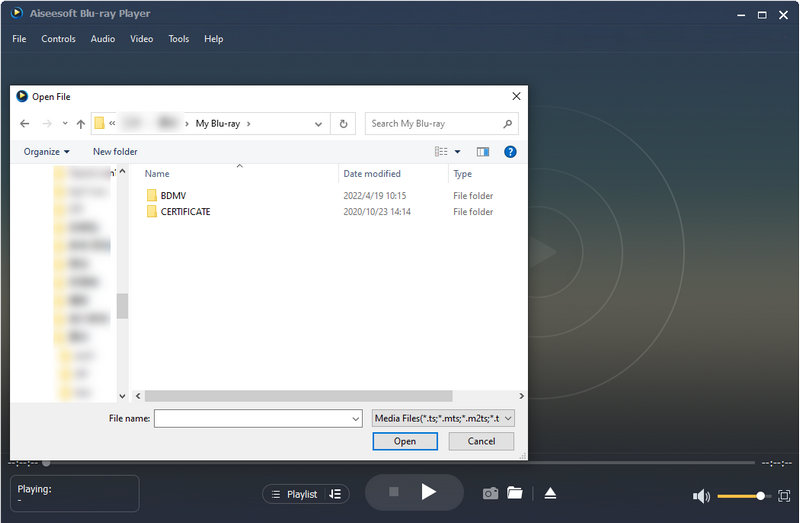This screenshot has width=800, height=523.
Task: Expand the Organize dropdown
Action: [x=47, y=152]
